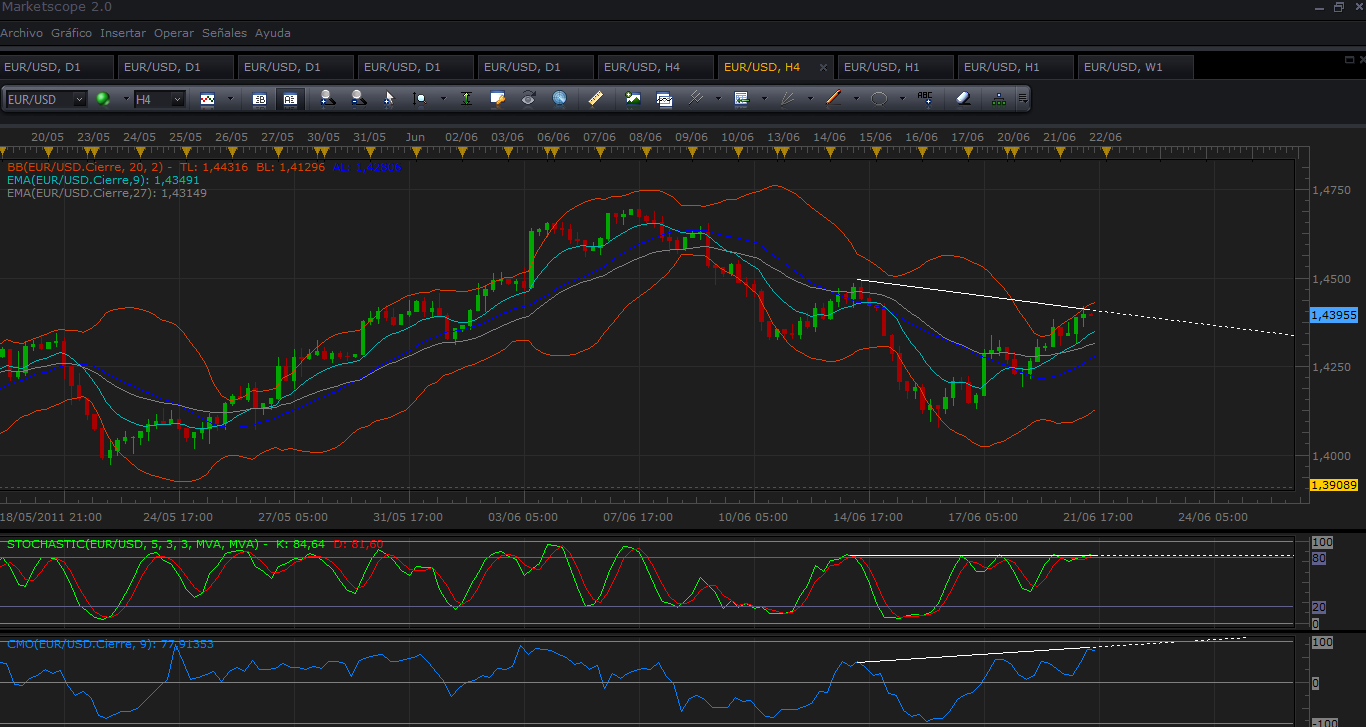Click the CMO indicator label
This screenshot has height=727, width=1366.
pos(110,644)
